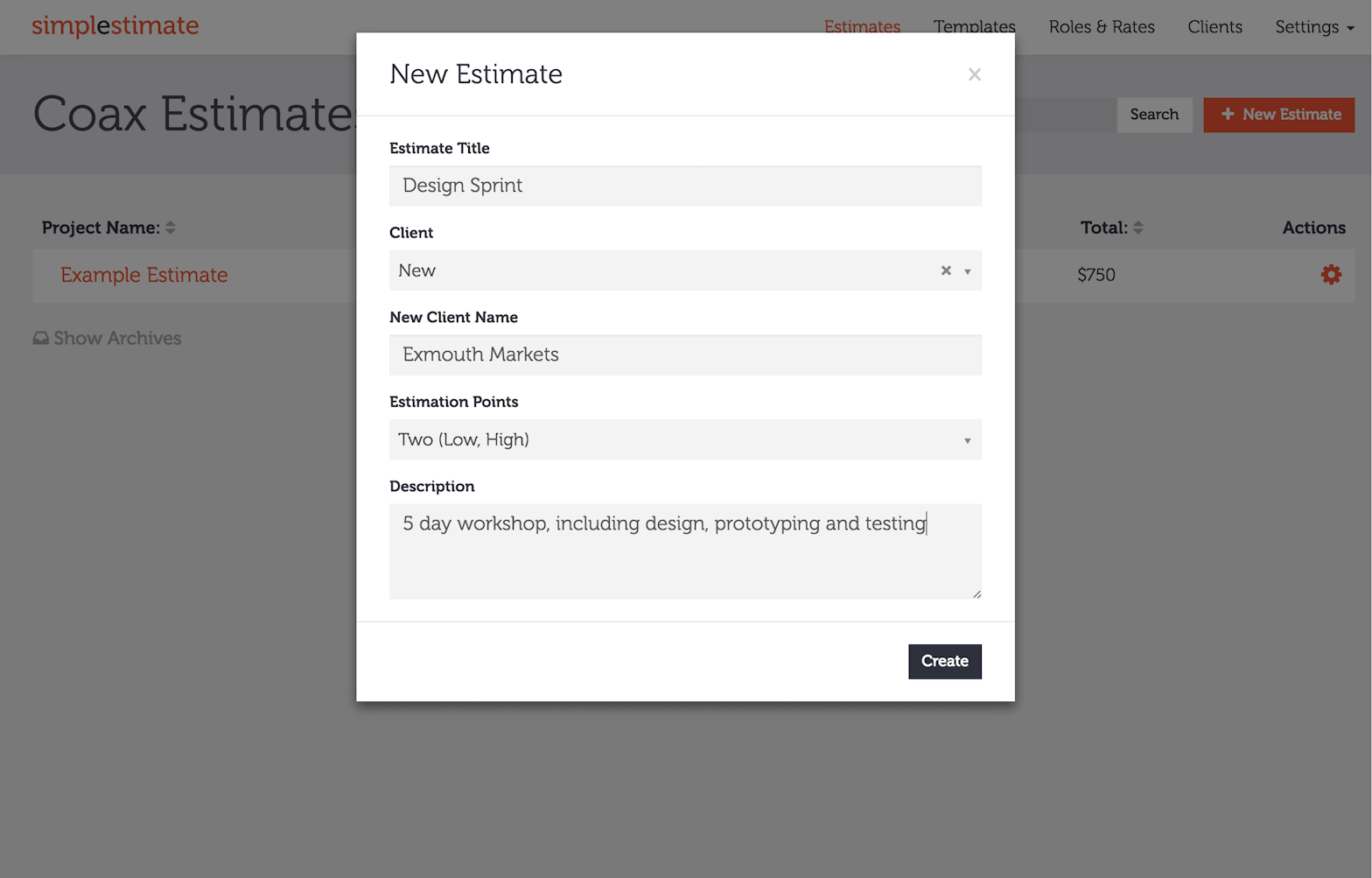Sort by Total column arrows
Screen dimensions: 1372x878
point(1137,228)
